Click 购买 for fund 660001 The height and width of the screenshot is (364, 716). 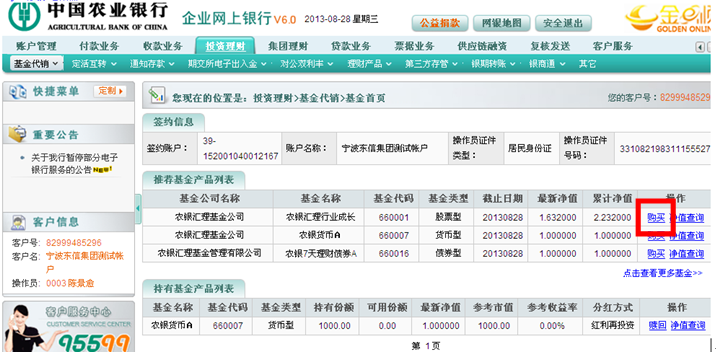pos(656,218)
